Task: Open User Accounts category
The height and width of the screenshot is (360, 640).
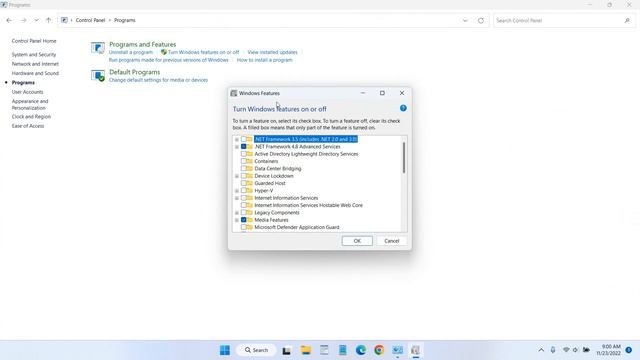Action: [27, 92]
